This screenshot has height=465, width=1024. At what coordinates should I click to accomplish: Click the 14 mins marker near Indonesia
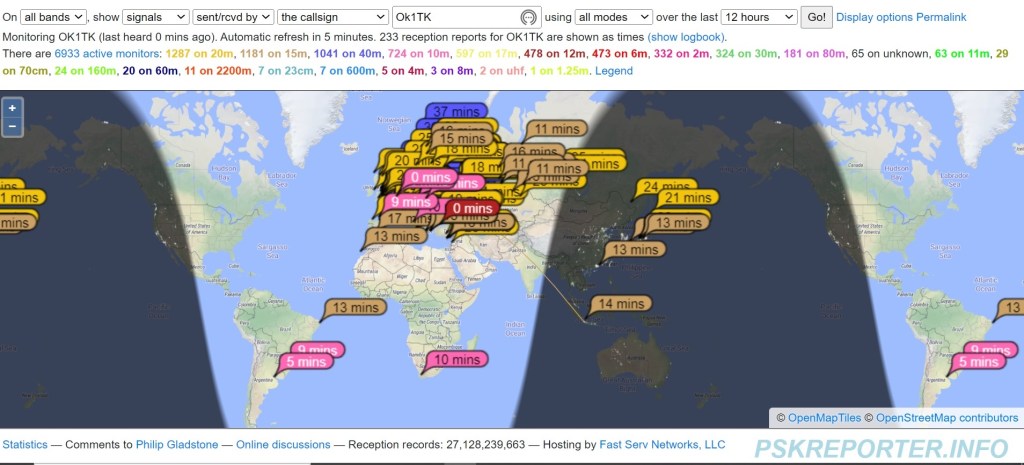(620, 304)
